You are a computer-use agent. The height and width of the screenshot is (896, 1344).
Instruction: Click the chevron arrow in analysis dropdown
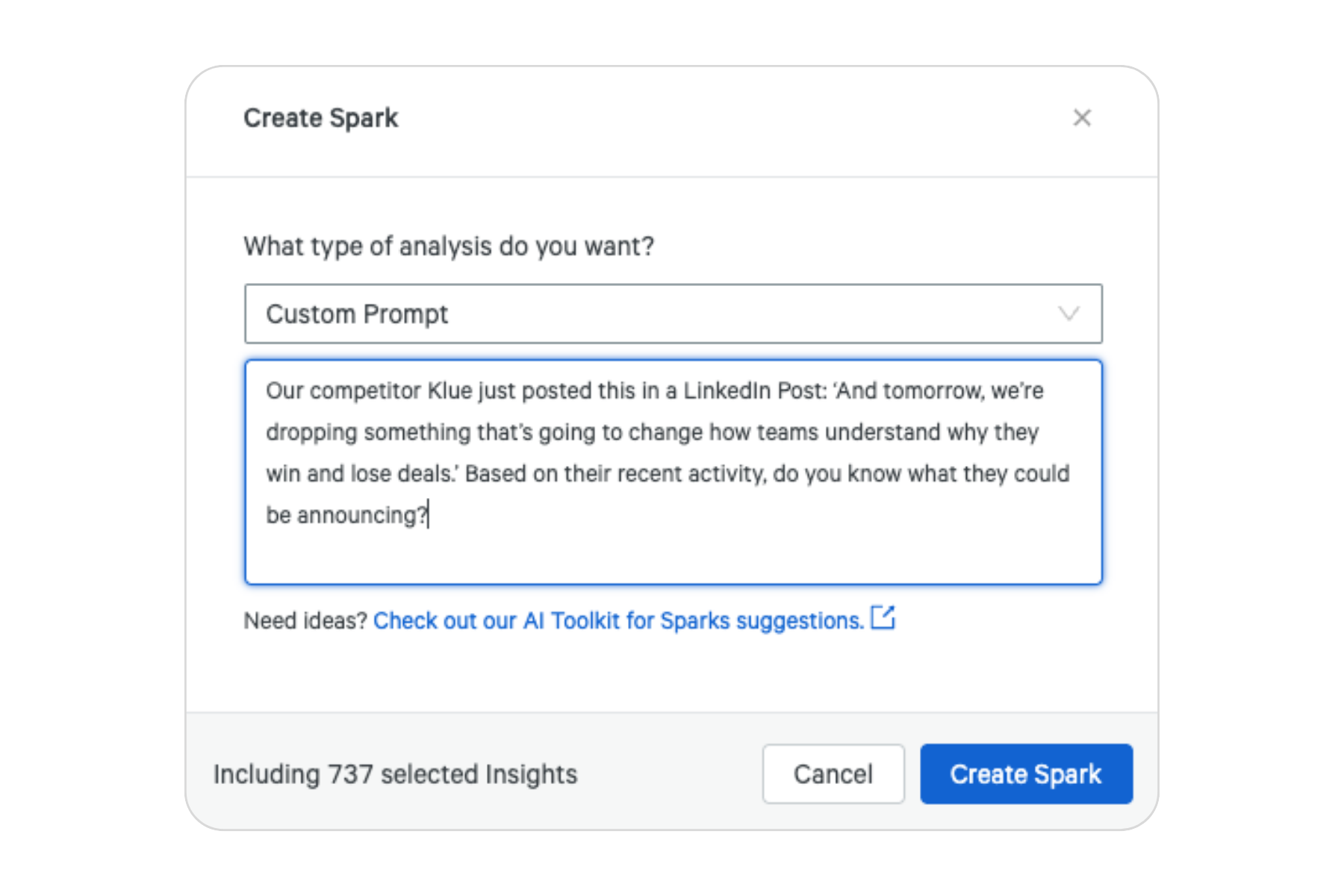coord(1068,314)
